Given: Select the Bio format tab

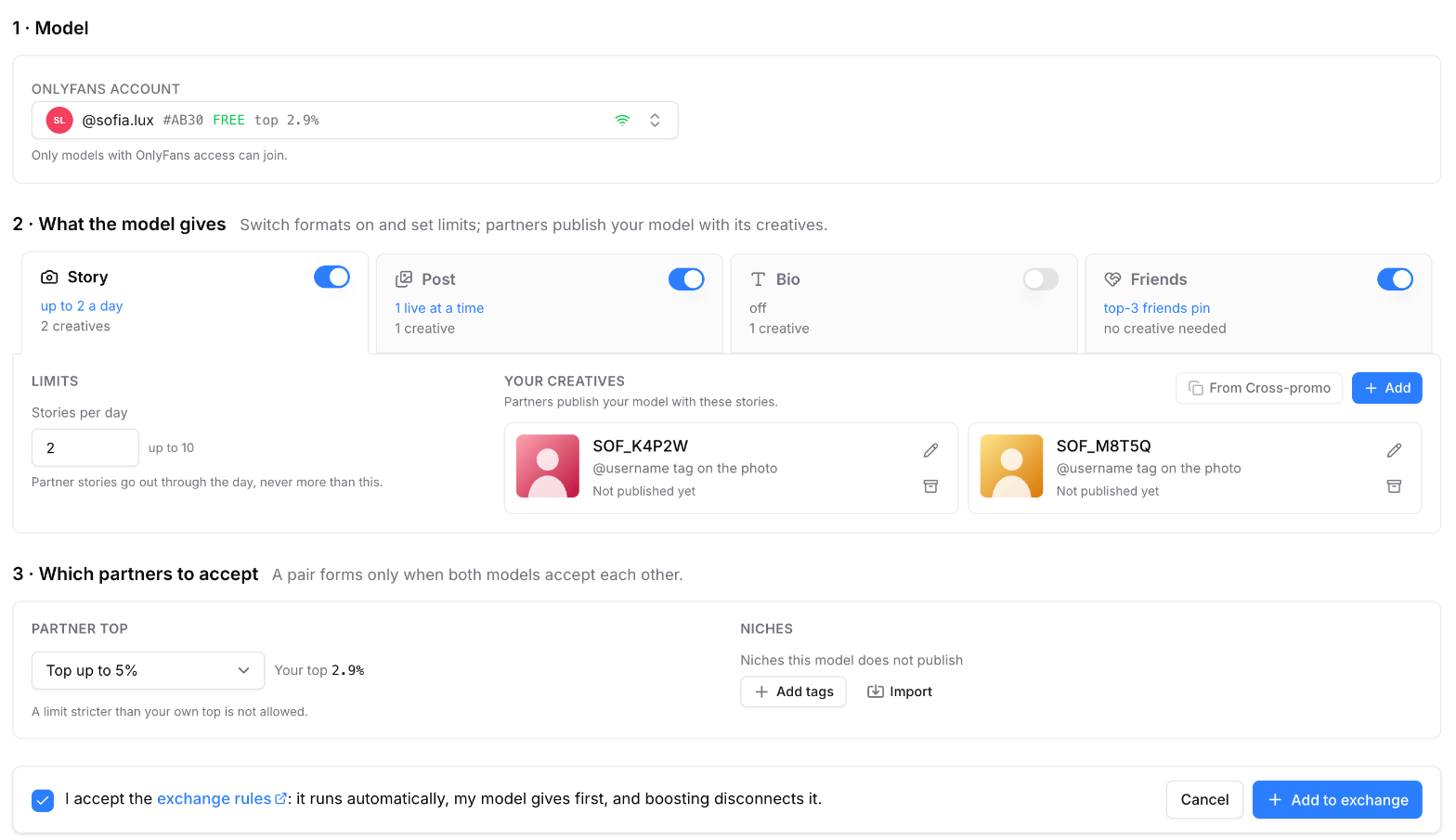Looking at the screenshot, I should click(x=903, y=304).
